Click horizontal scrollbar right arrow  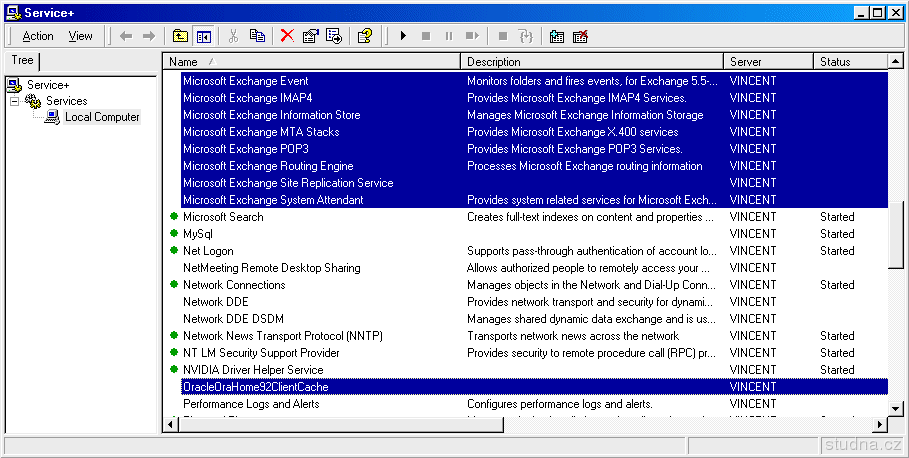(880, 425)
